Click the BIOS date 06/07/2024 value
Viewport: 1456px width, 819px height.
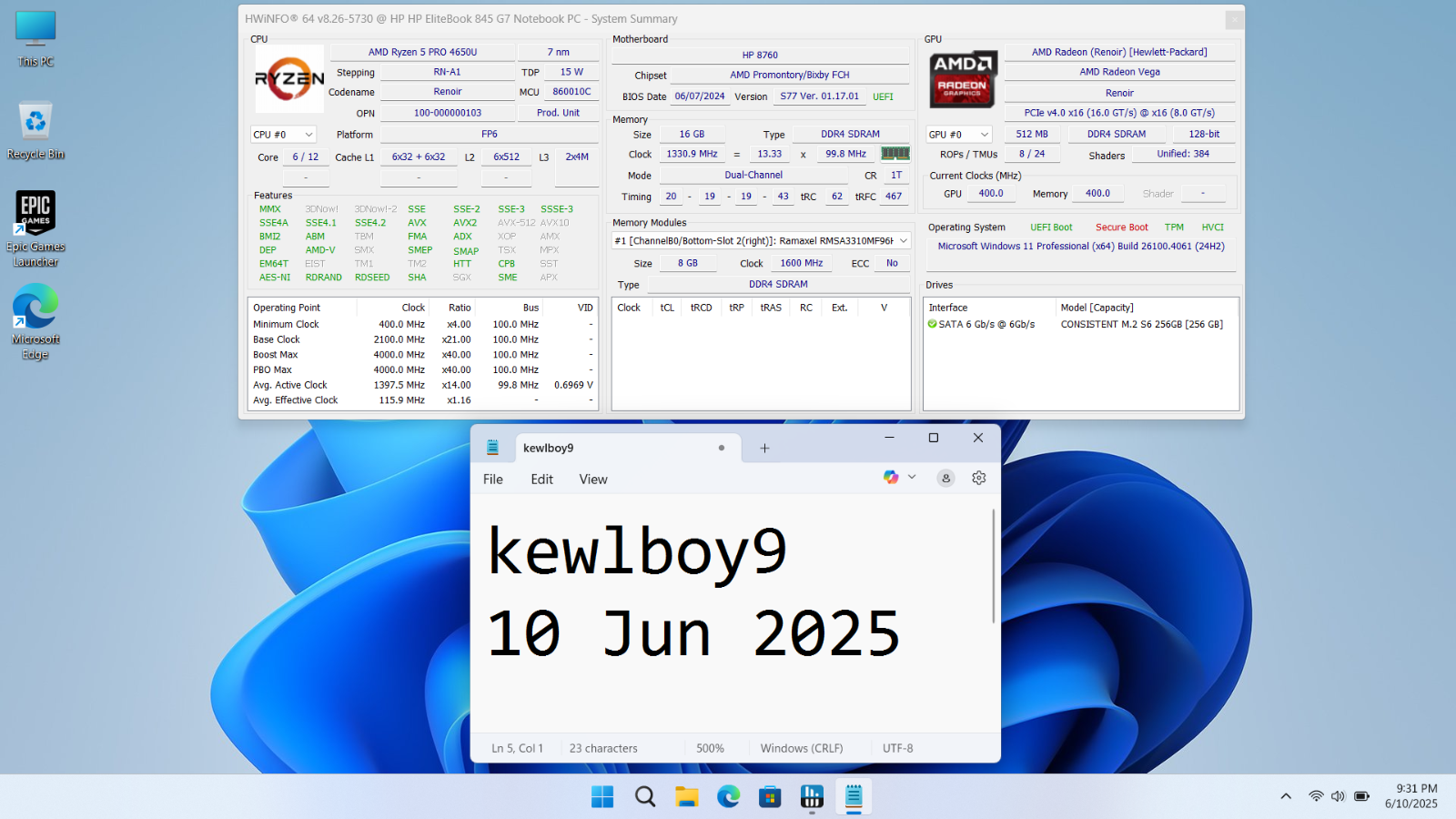pyautogui.click(x=700, y=96)
